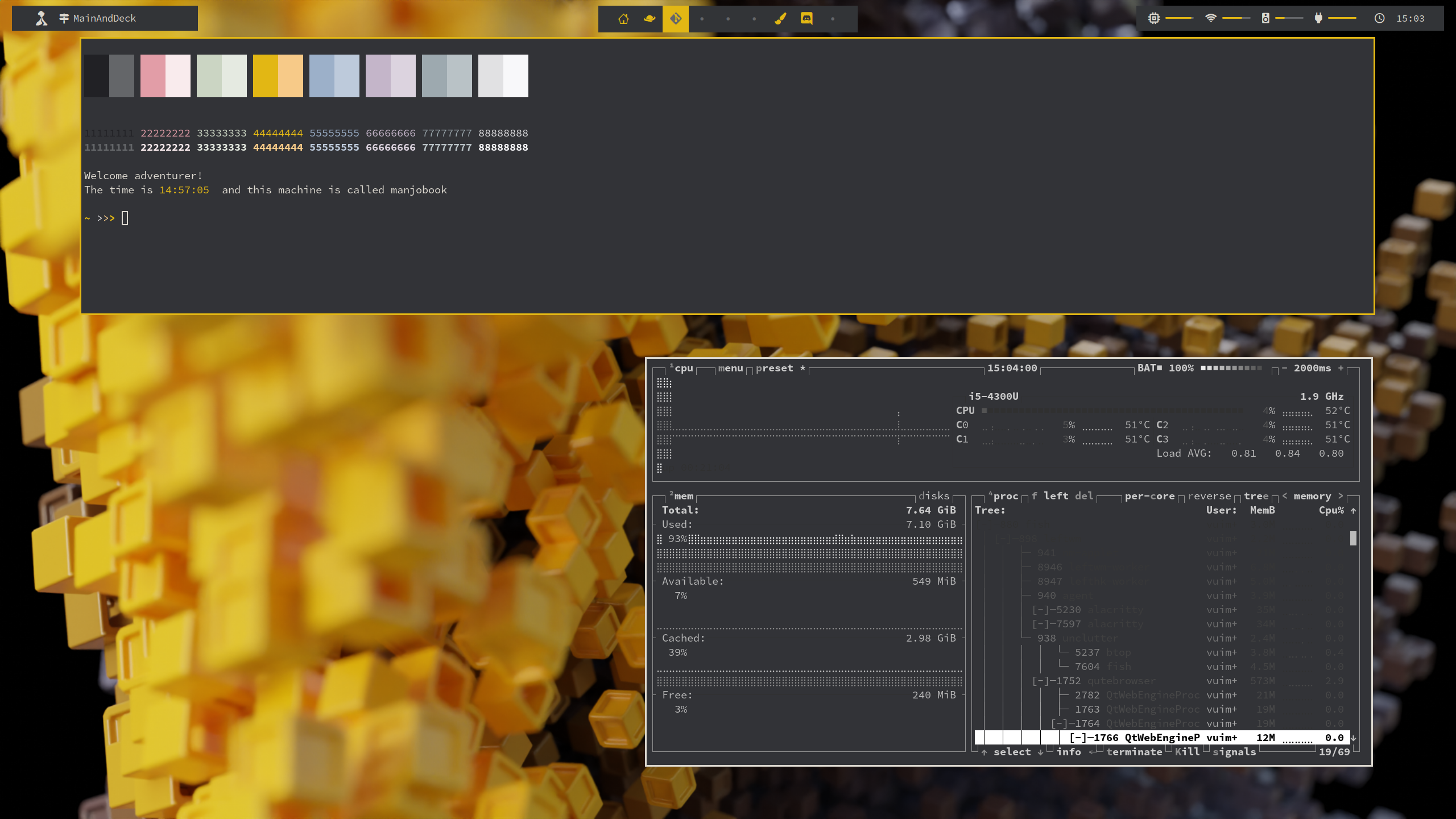
Task: Select the git workspace icon
Action: click(676, 19)
